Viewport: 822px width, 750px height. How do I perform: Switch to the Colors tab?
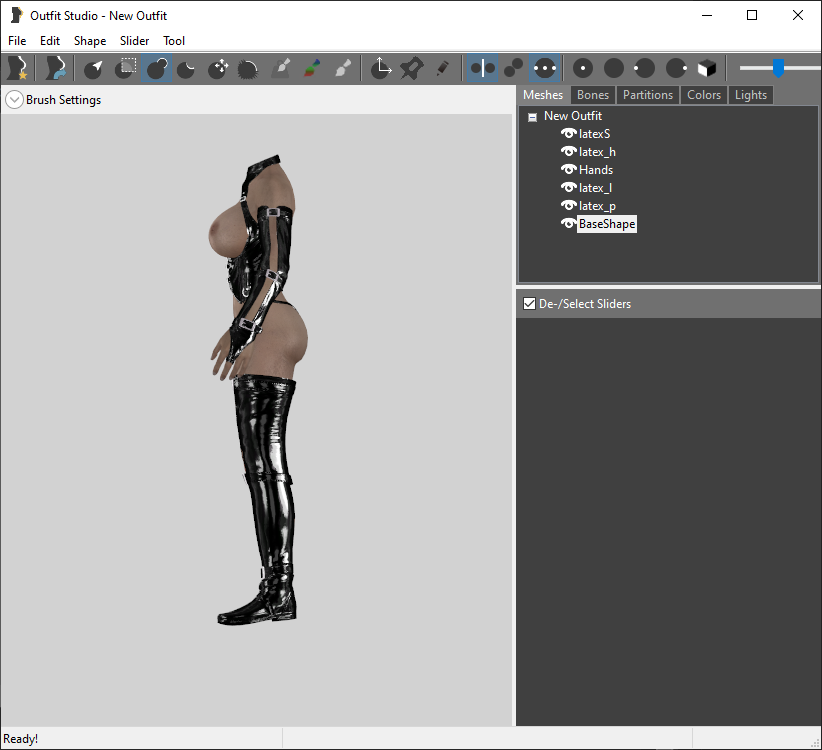click(x=704, y=95)
